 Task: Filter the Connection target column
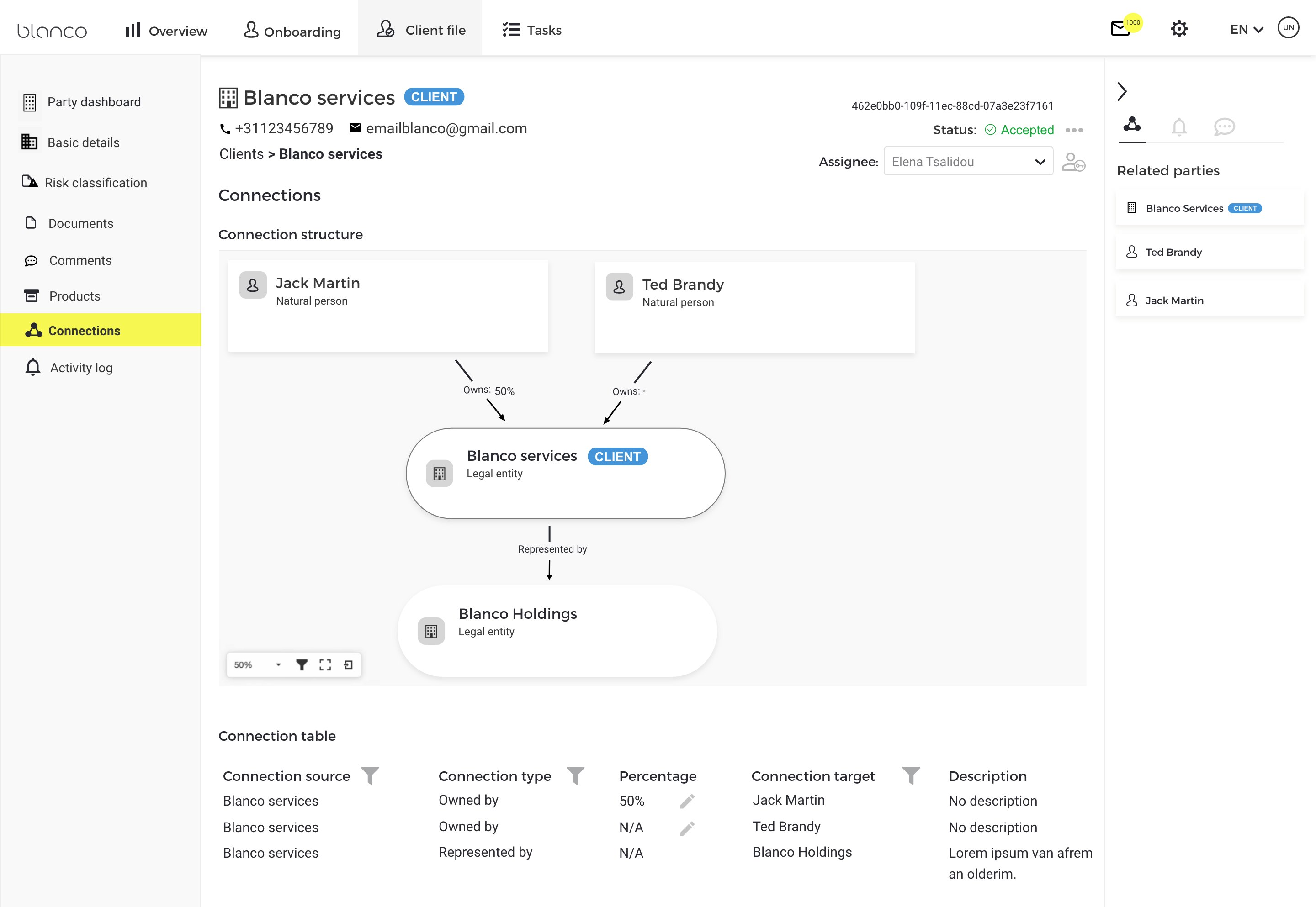coord(911,775)
